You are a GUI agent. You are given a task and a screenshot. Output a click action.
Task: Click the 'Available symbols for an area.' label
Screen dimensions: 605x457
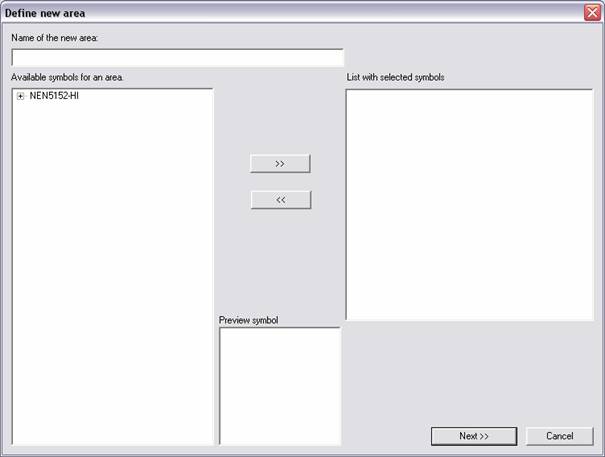[67, 77]
